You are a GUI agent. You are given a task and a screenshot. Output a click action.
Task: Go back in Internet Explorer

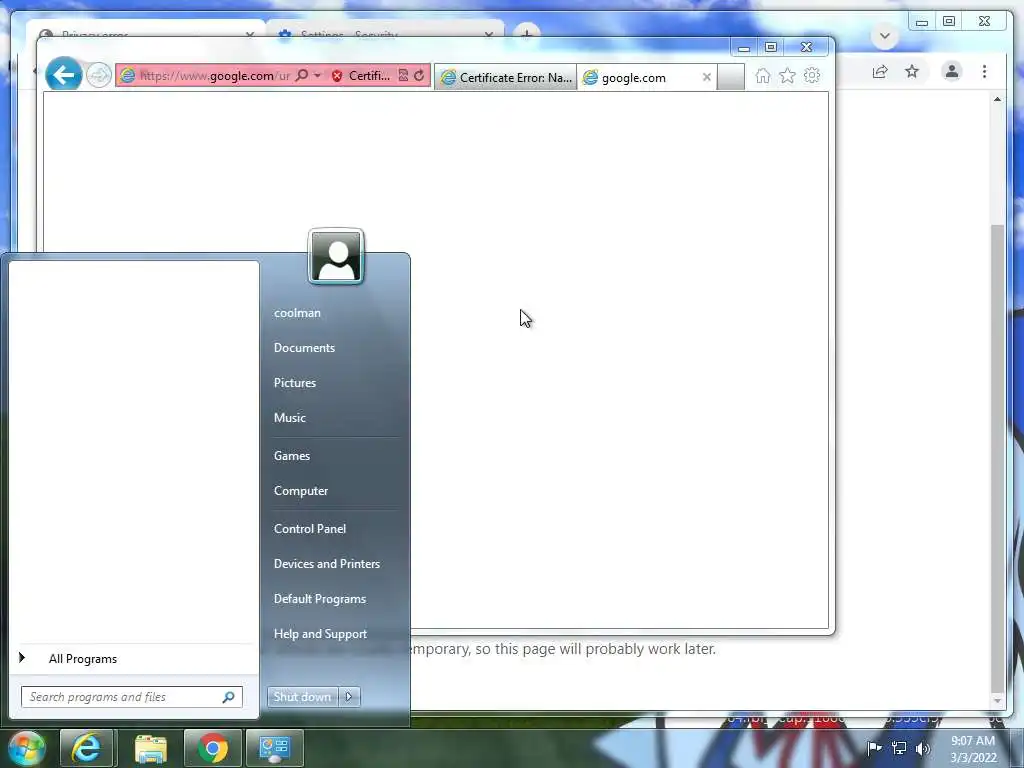[63, 75]
